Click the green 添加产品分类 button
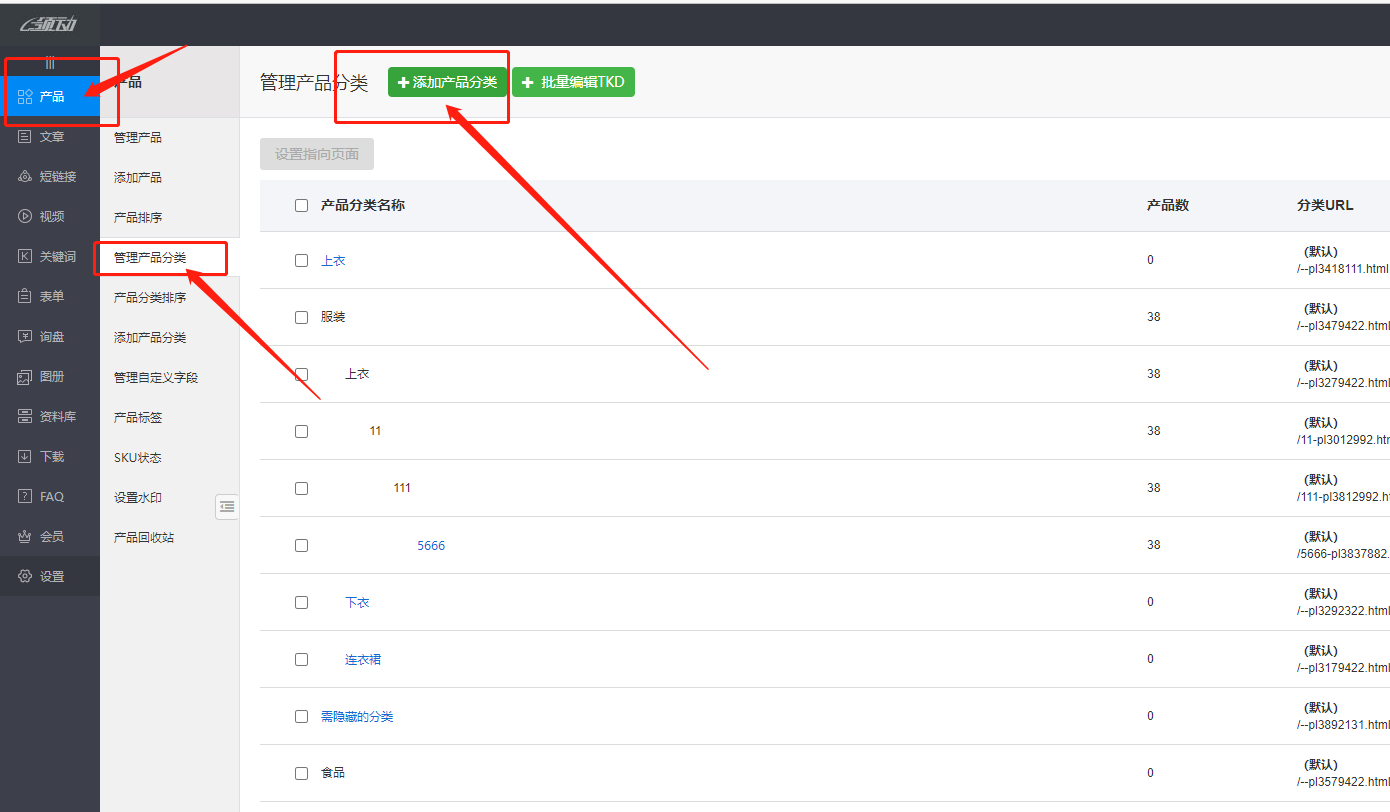 [x=447, y=82]
